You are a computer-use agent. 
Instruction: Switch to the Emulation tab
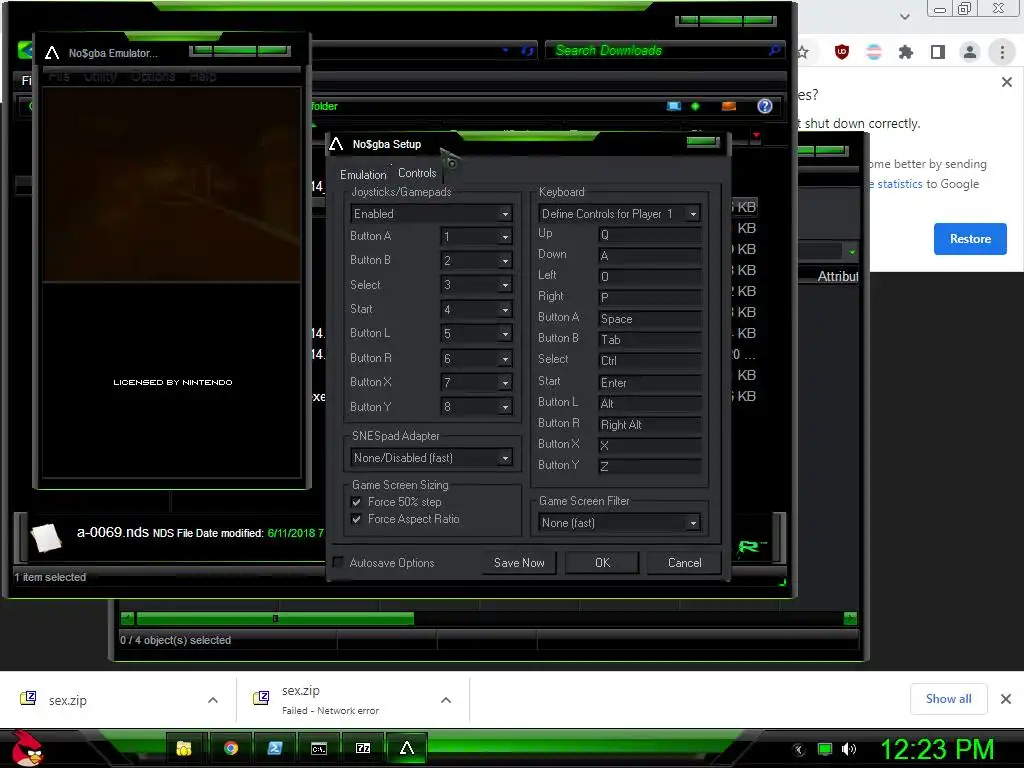(x=363, y=174)
